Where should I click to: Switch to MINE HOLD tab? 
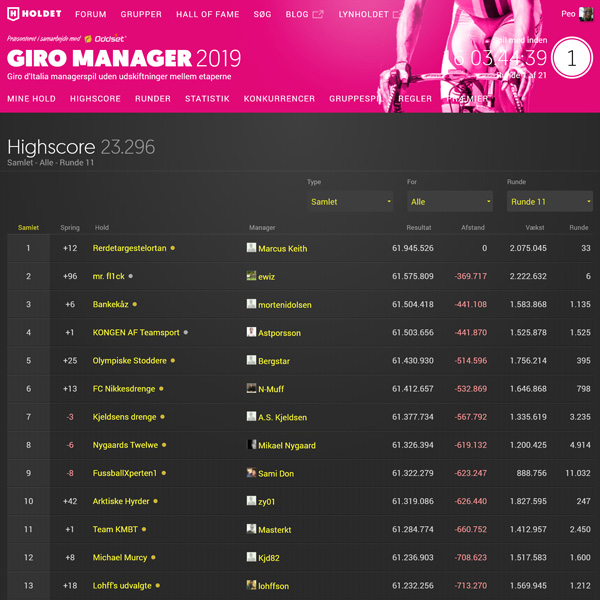[31, 99]
